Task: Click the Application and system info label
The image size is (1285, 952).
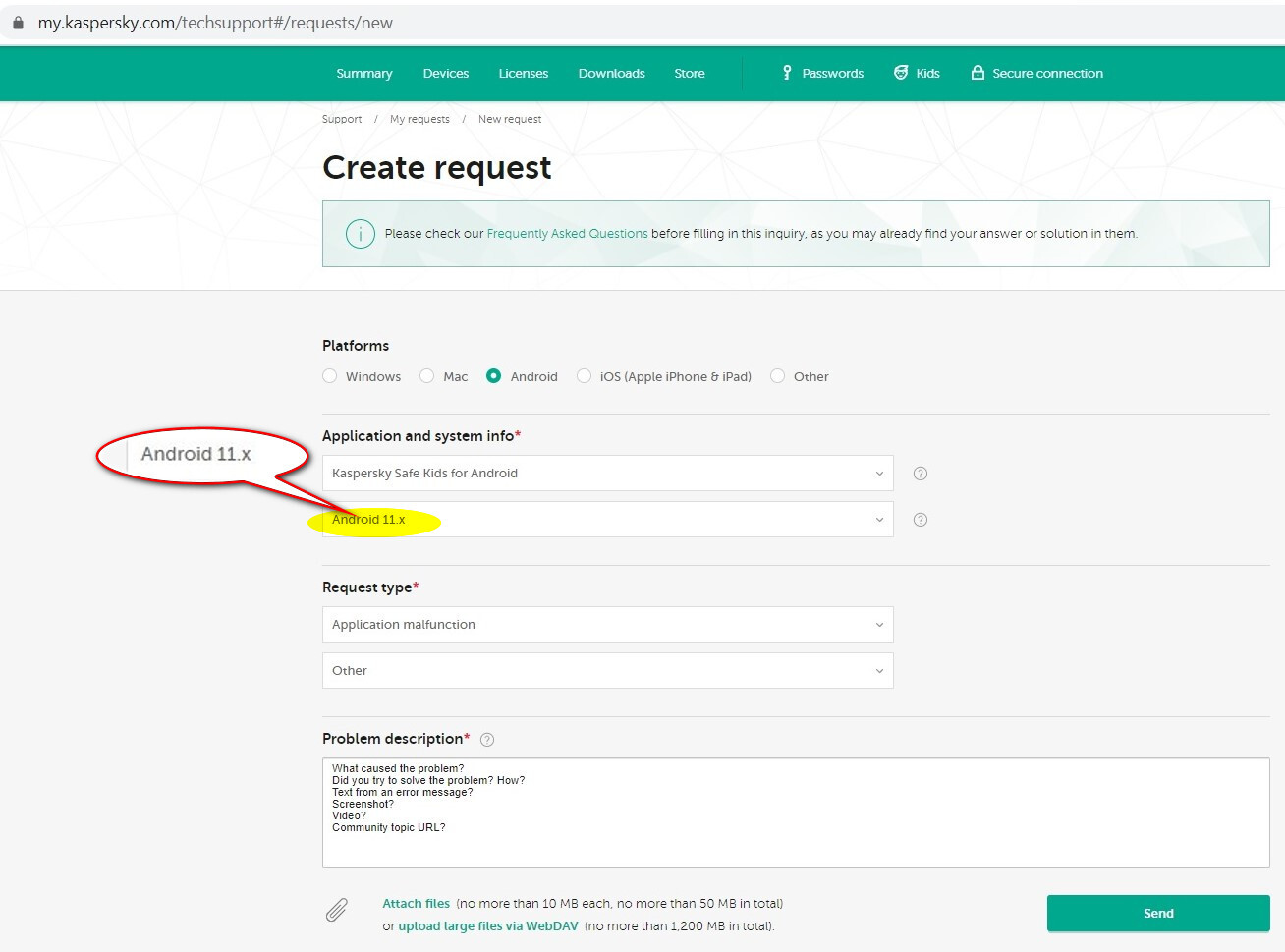Action: point(421,436)
